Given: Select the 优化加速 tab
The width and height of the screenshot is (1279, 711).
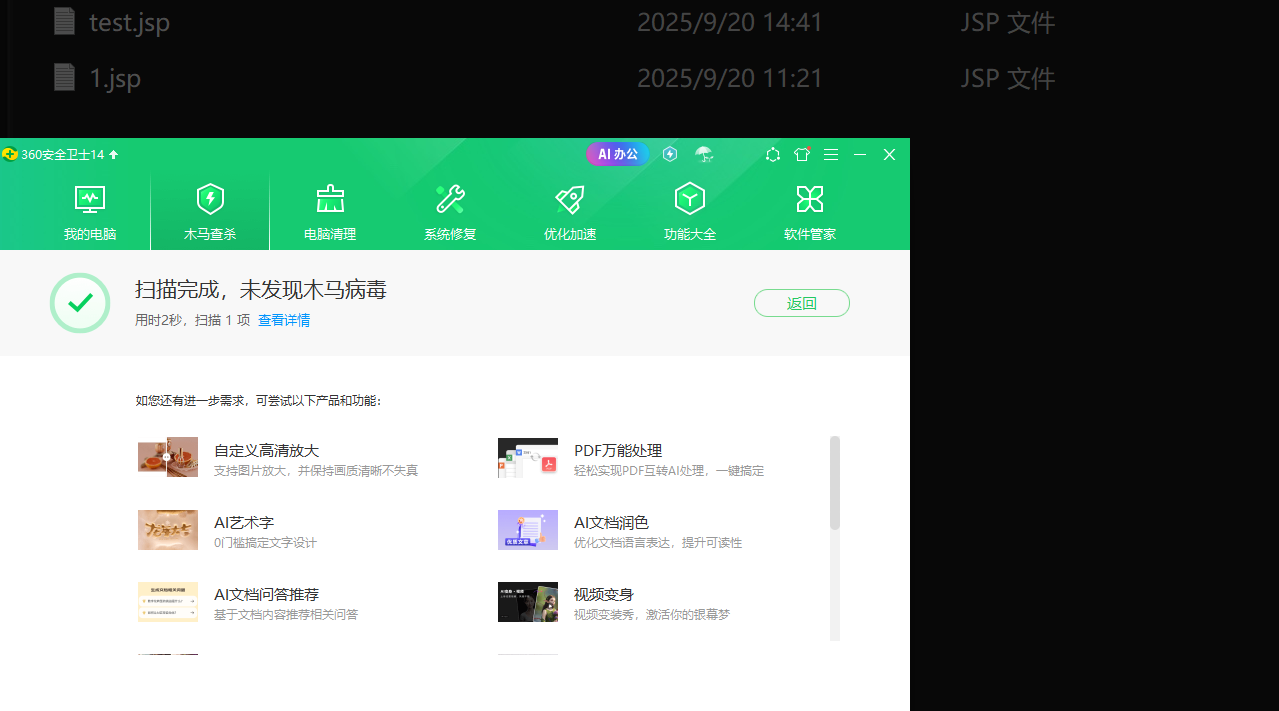Looking at the screenshot, I should [570, 213].
